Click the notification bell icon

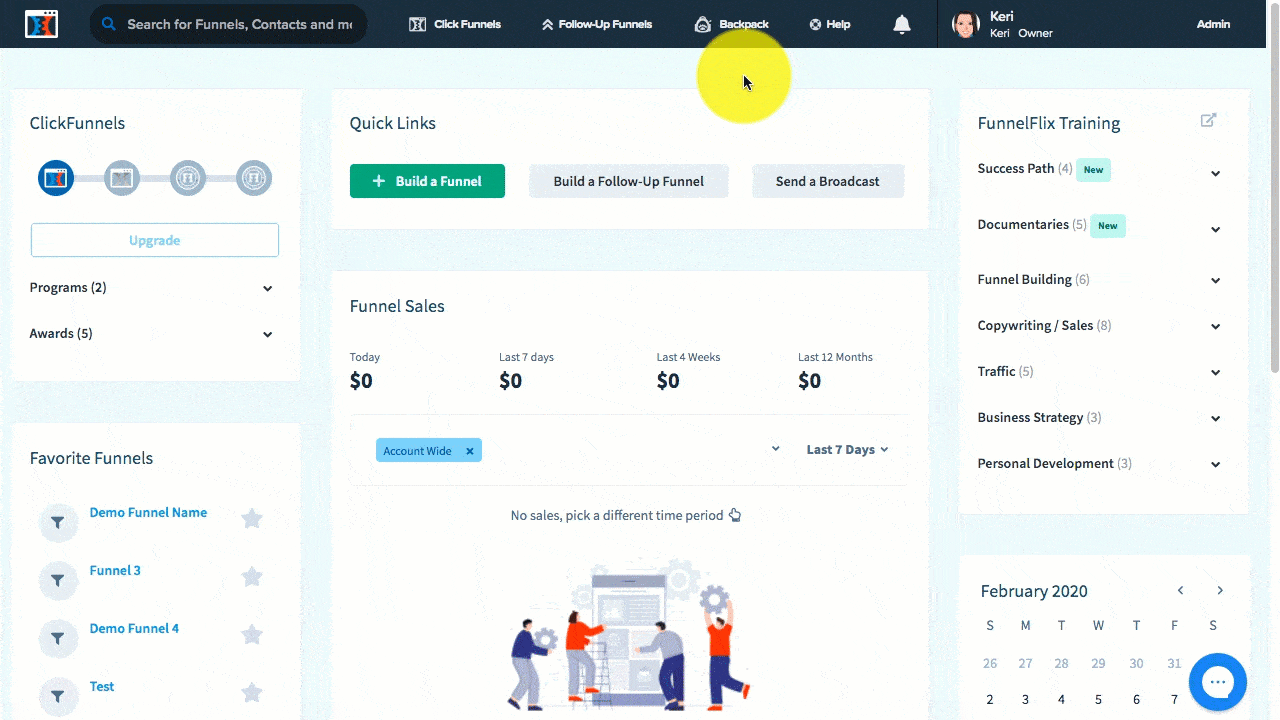pyautogui.click(x=901, y=24)
